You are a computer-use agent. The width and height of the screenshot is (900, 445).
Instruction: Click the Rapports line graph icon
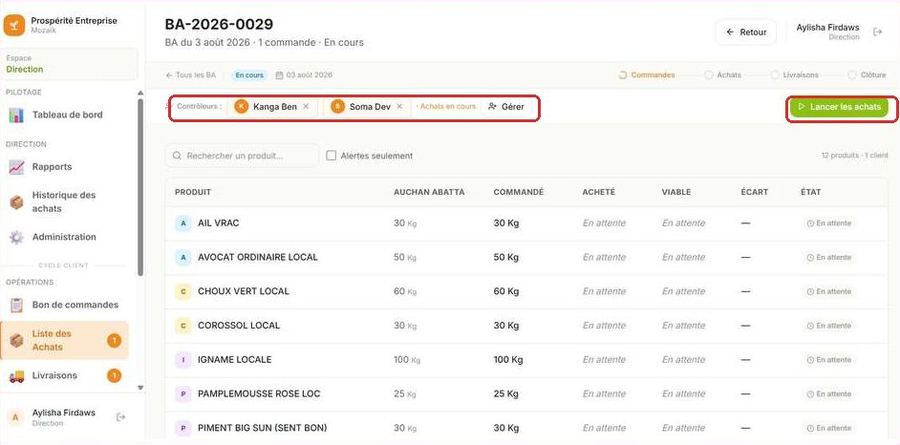[x=17, y=168]
